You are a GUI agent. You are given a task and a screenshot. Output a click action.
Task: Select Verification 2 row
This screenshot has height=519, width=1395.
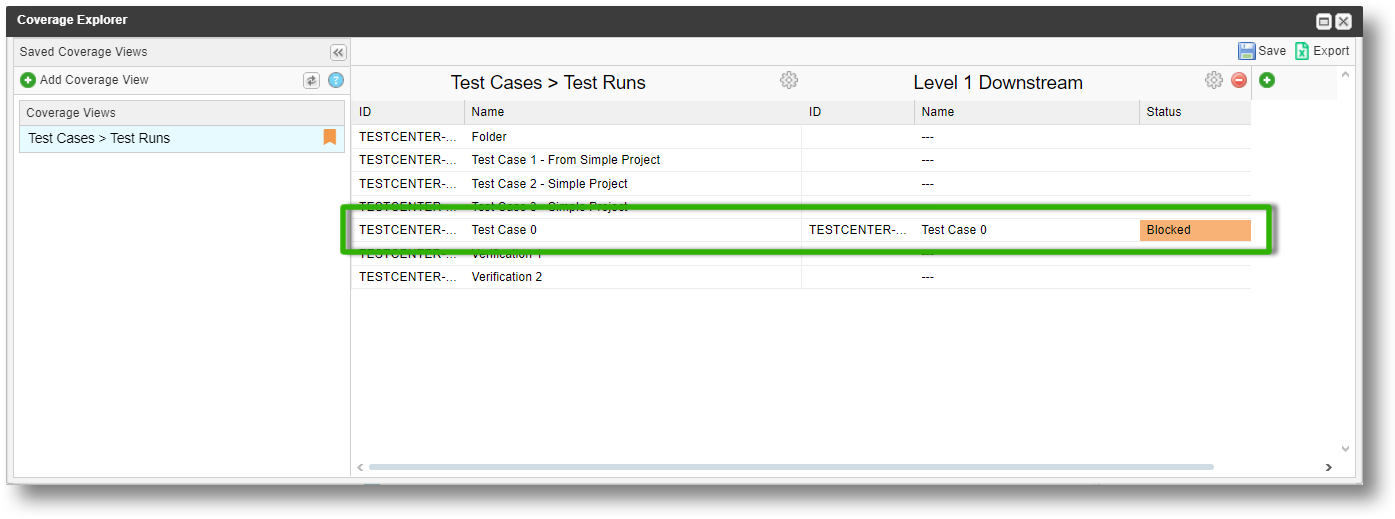pyautogui.click(x=801, y=276)
